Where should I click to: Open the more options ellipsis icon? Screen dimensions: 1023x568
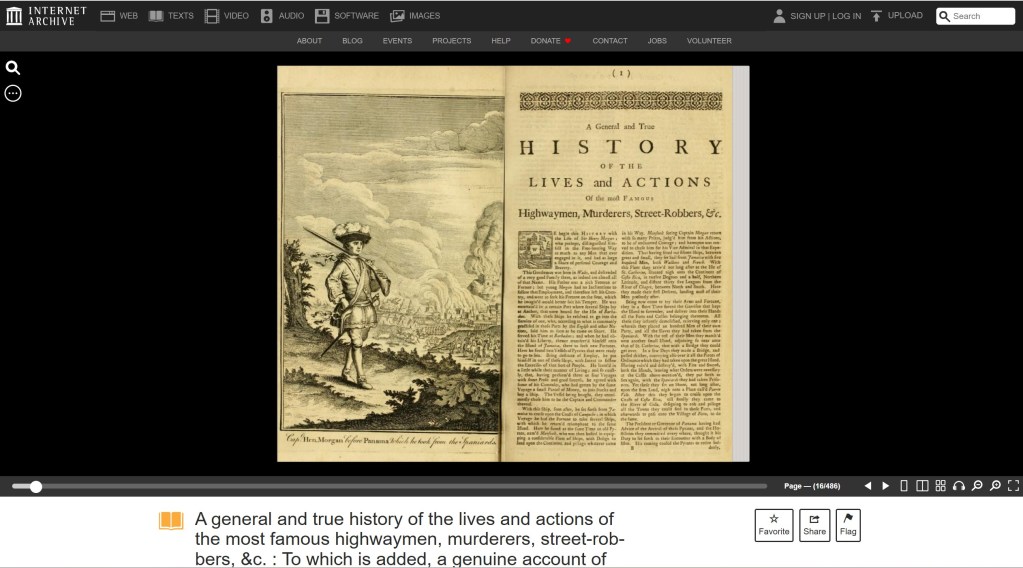coord(13,93)
